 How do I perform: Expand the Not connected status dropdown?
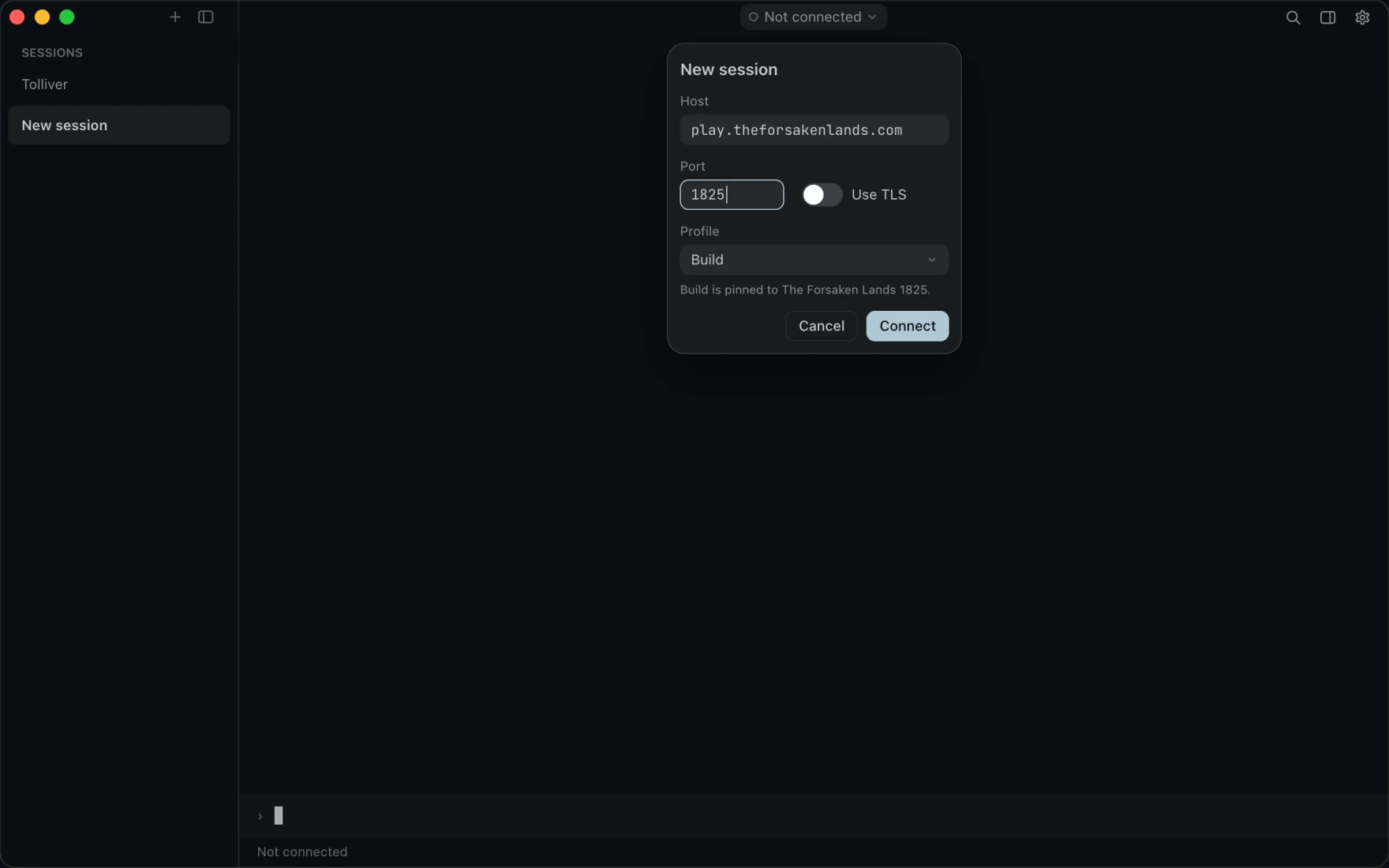coord(813,17)
